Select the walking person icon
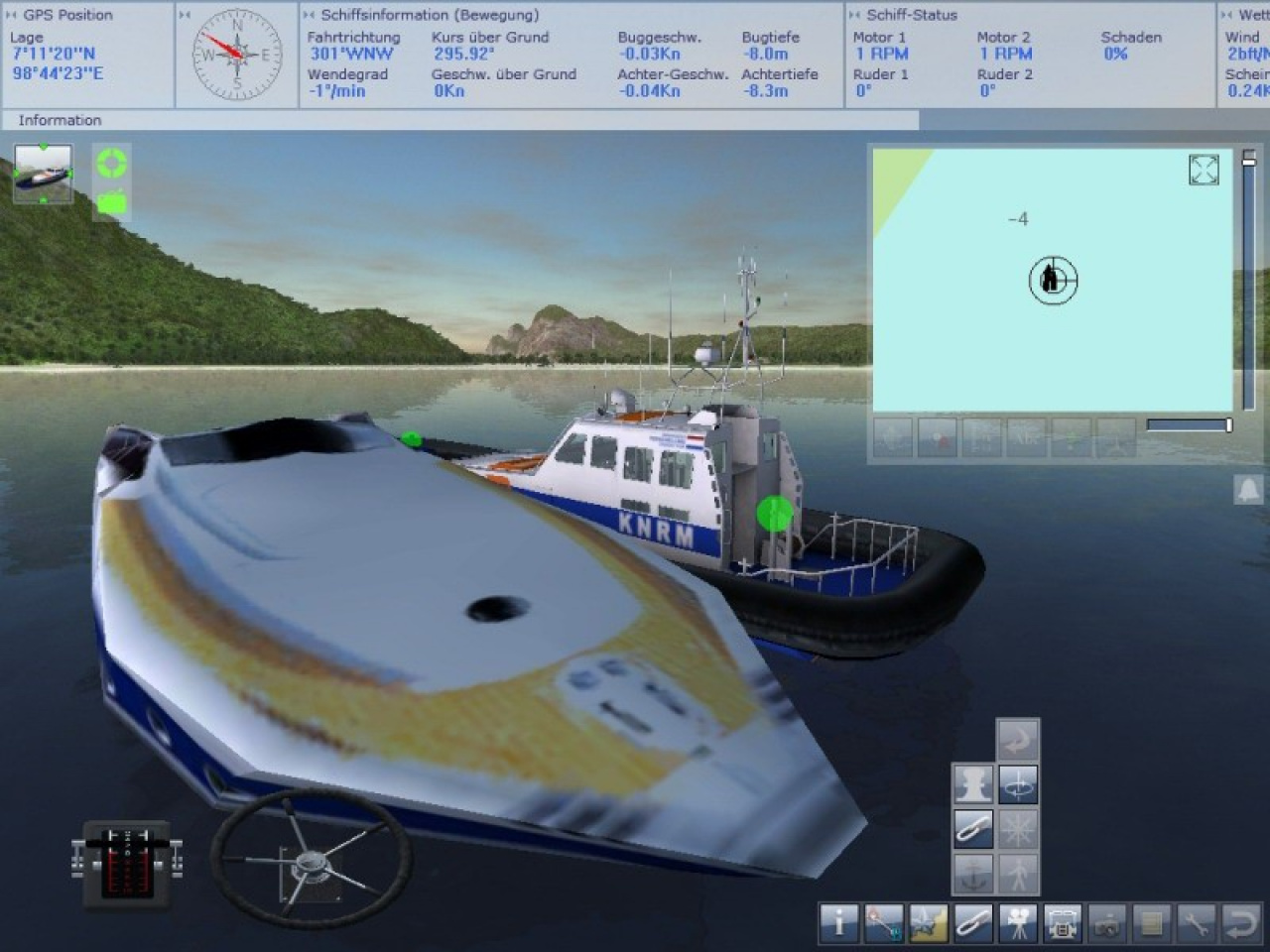 [x=1018, y=875]
